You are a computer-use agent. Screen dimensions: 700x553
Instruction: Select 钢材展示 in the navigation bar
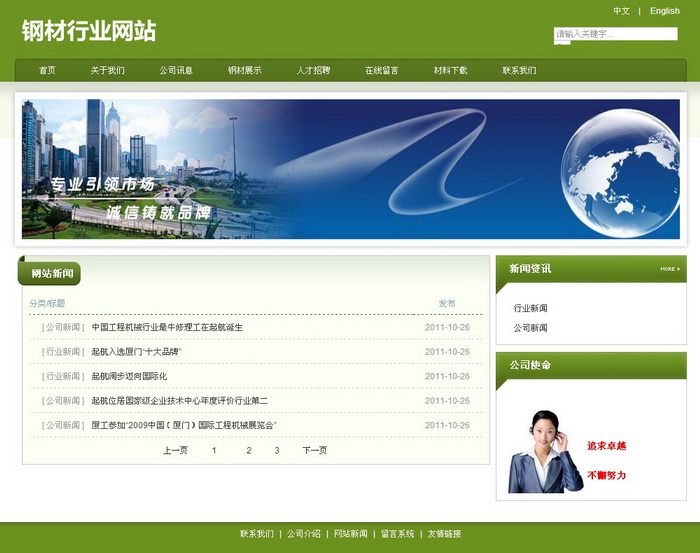[x=245, y=71]
